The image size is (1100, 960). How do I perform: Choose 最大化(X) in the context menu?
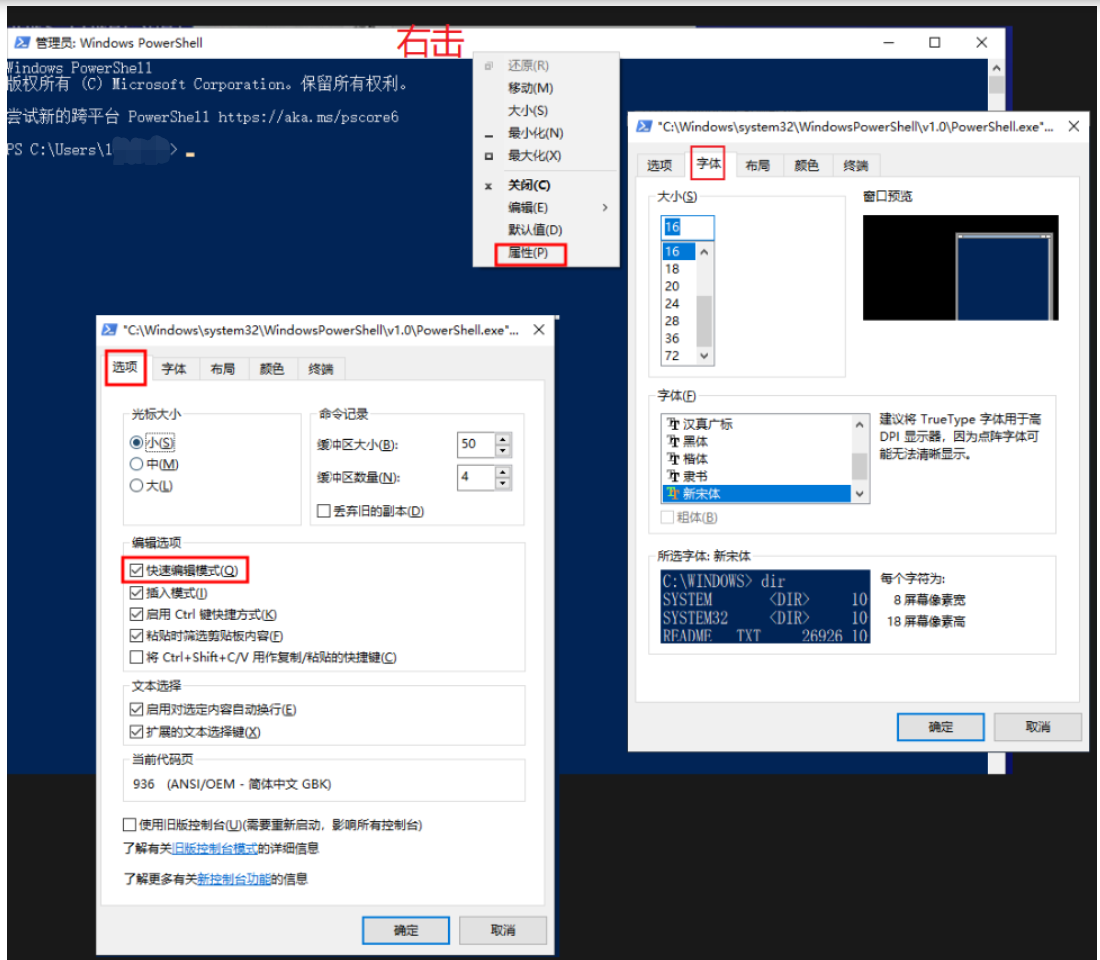point(534,155)
